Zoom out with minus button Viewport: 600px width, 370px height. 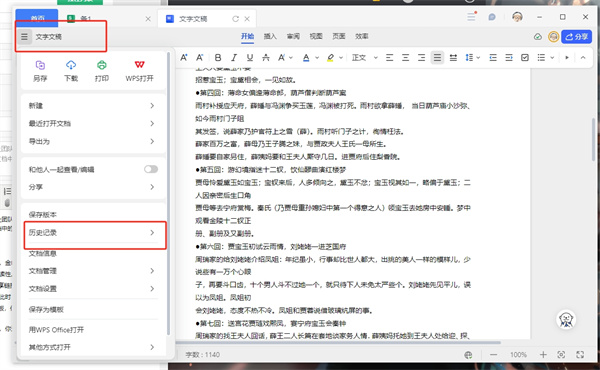pos(494,355)
